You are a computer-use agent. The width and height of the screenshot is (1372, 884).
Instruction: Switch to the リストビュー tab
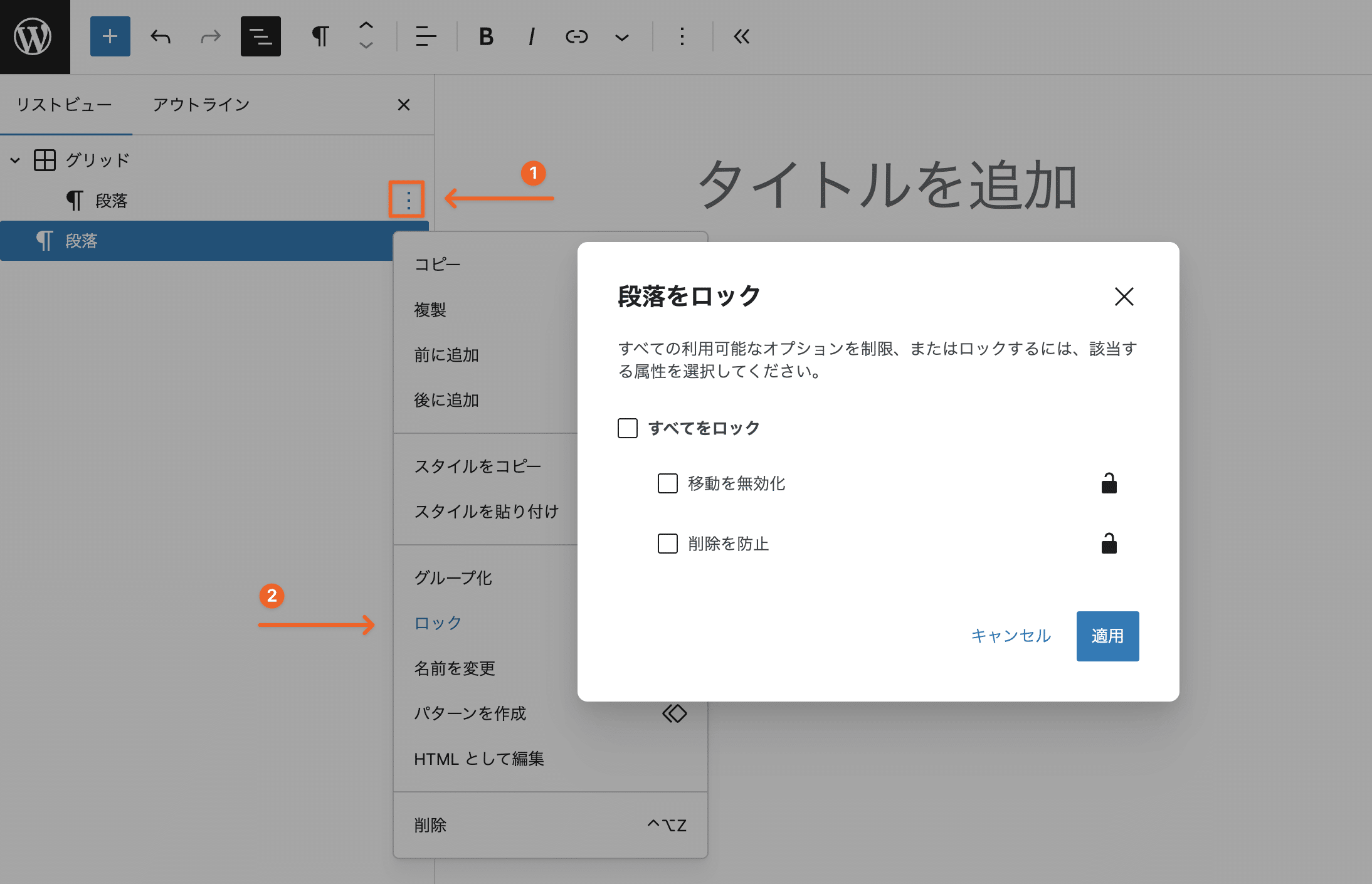click(x=65, y=105)
